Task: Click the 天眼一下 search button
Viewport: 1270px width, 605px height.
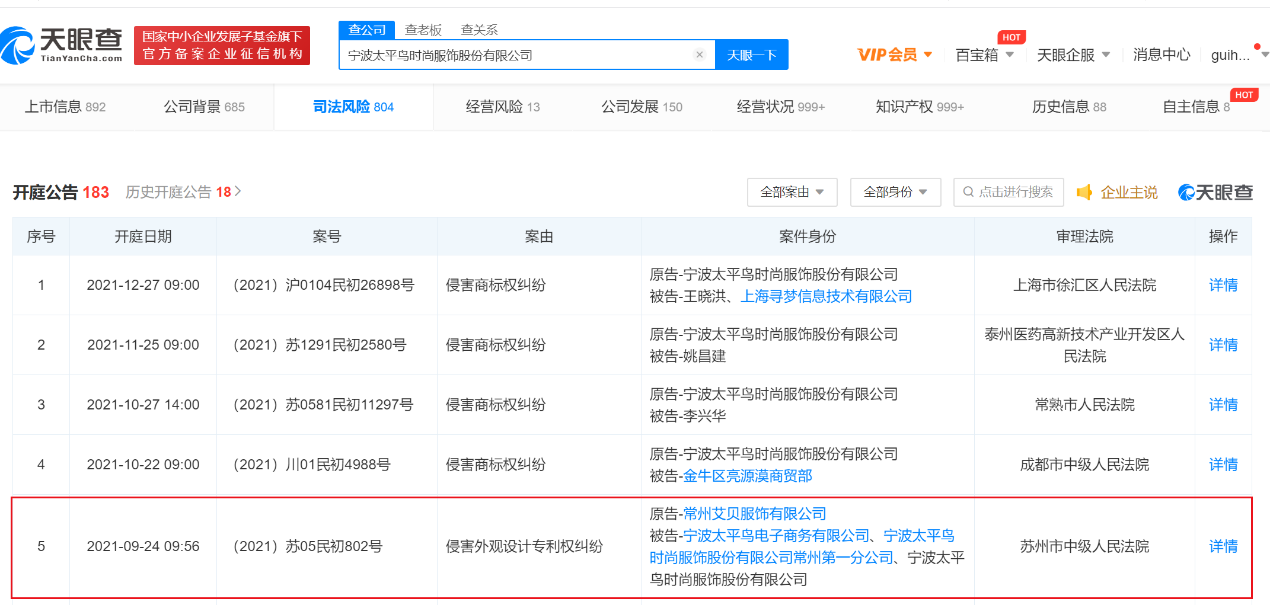Action: coord(752,55)
